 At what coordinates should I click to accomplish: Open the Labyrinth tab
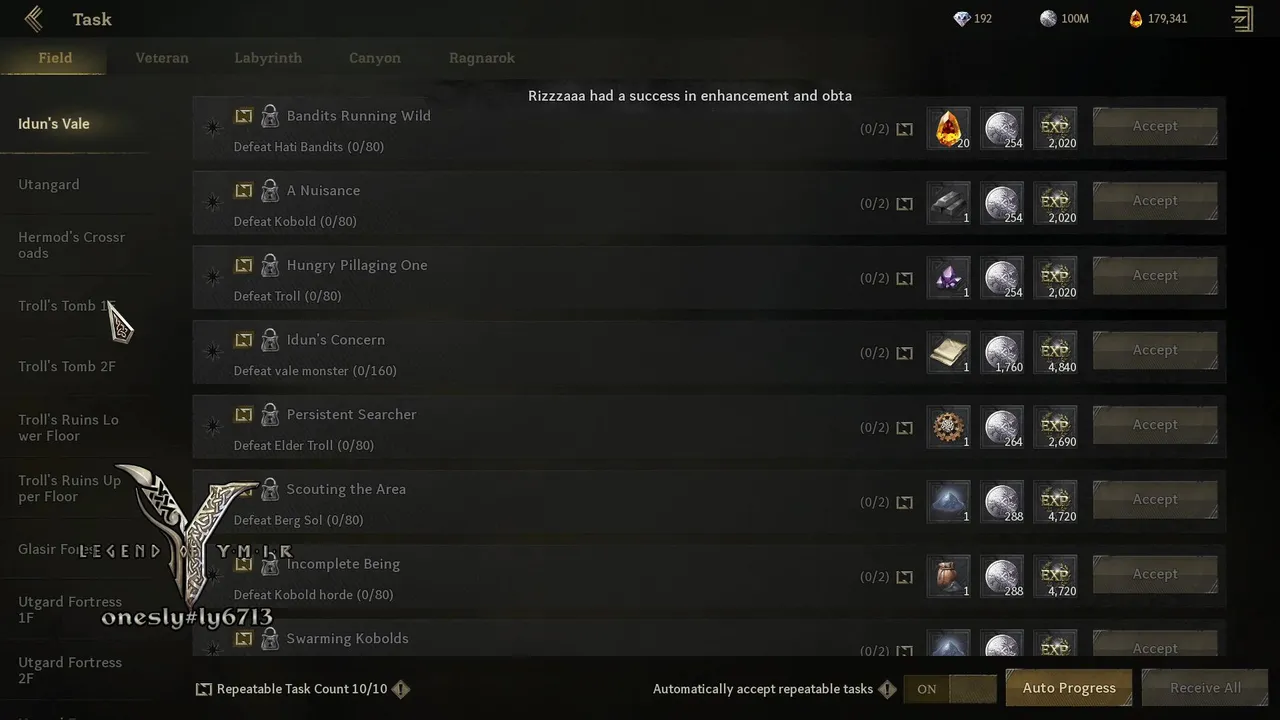[x=268, y=58]
